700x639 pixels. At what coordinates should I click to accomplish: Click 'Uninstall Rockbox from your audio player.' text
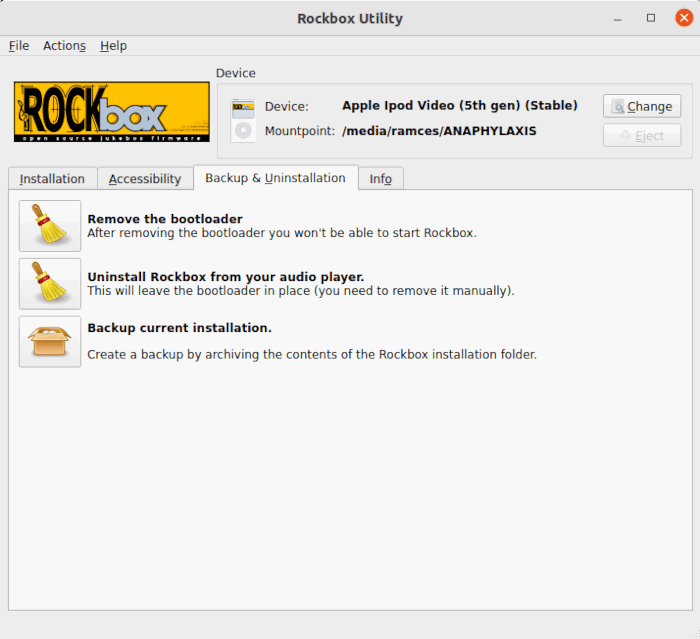pos(226,277)
